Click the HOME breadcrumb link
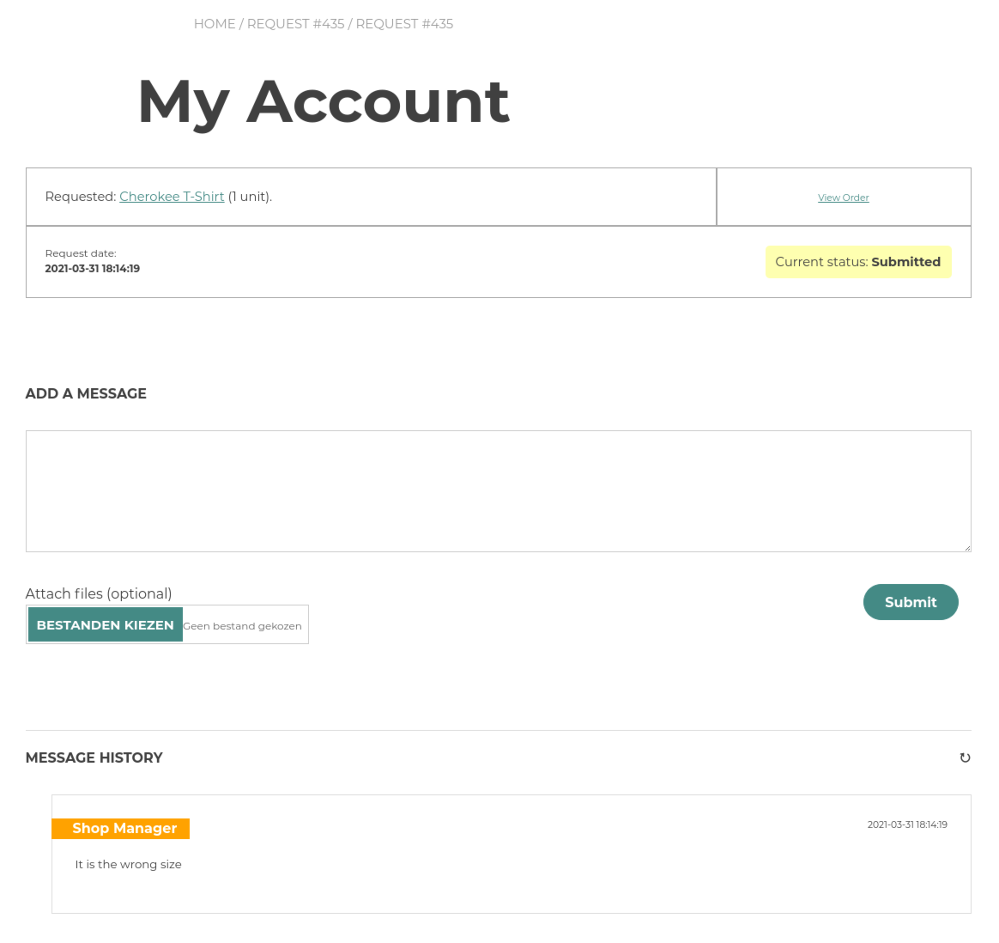 (214, 24)
